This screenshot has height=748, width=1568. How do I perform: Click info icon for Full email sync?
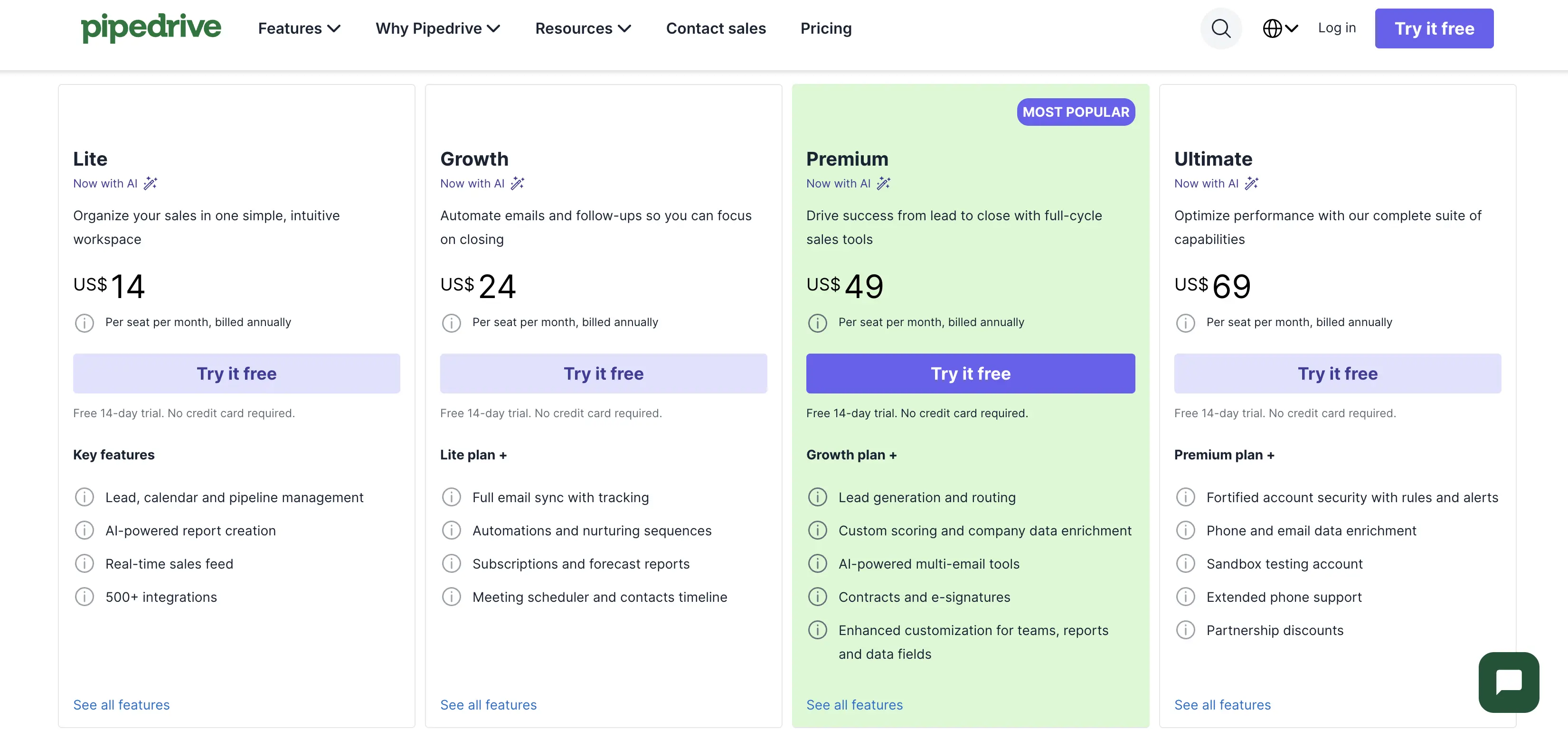tap(451, 497)
